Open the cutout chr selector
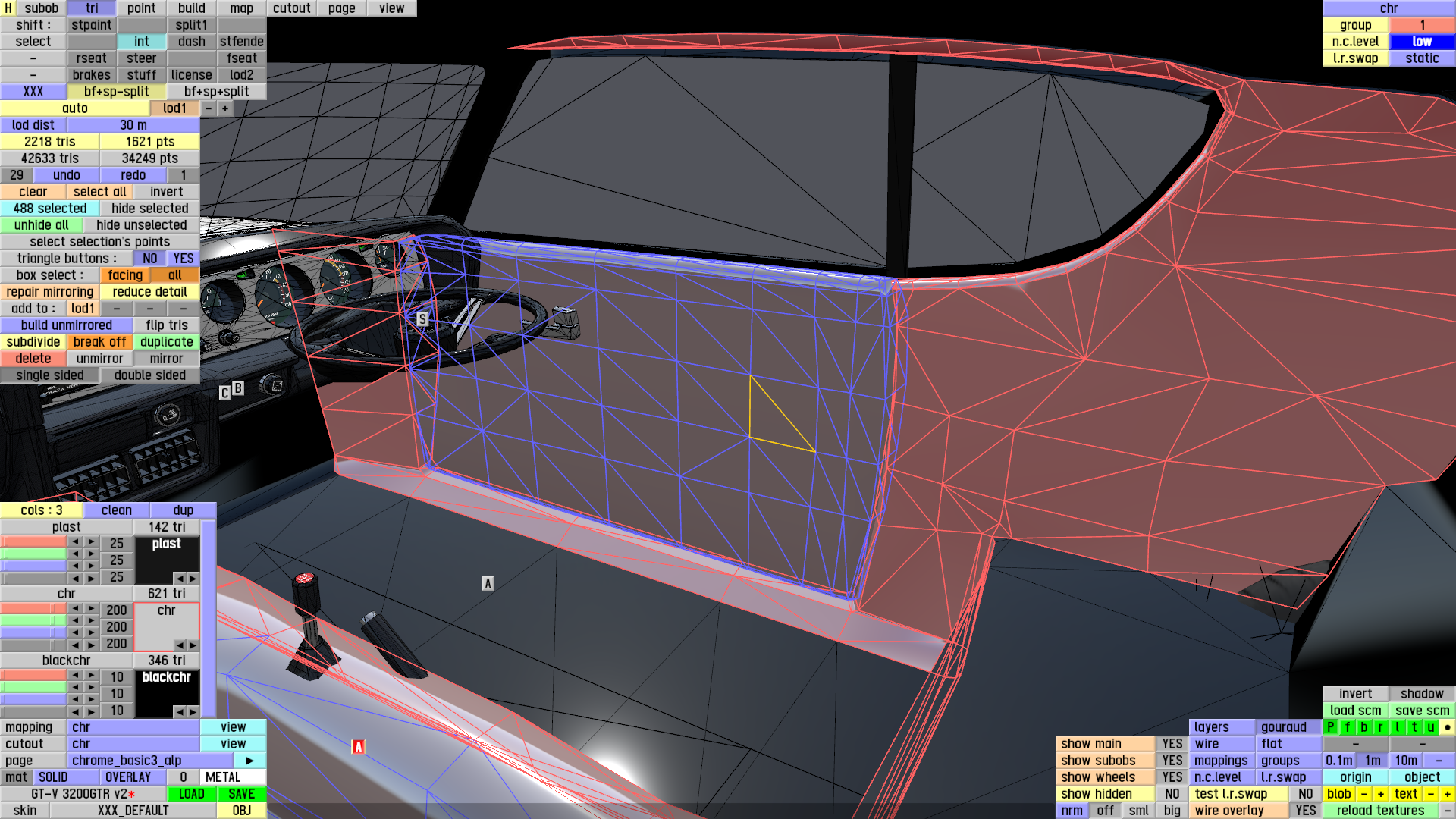The width and height of the screenshot is (1456, 819). click(133, 744)
